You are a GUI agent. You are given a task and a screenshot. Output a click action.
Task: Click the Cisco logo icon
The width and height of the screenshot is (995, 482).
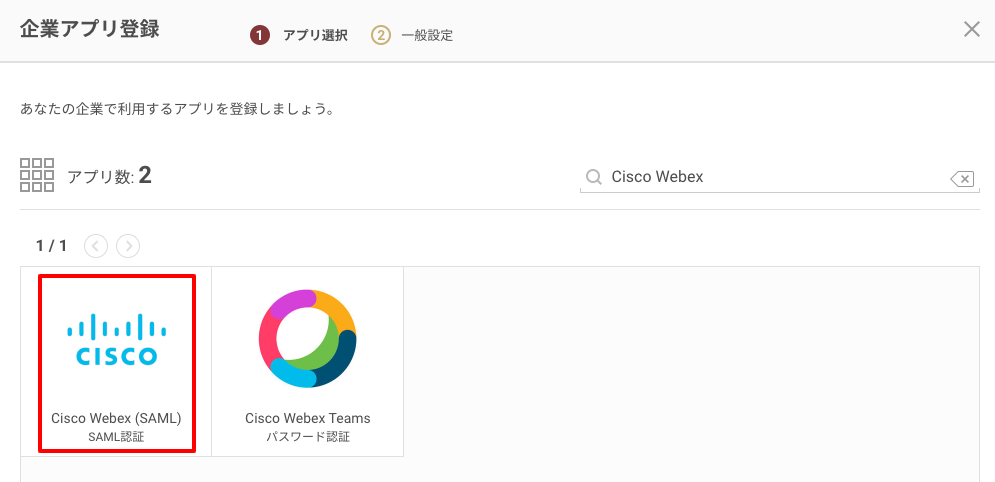coord(117,339)
